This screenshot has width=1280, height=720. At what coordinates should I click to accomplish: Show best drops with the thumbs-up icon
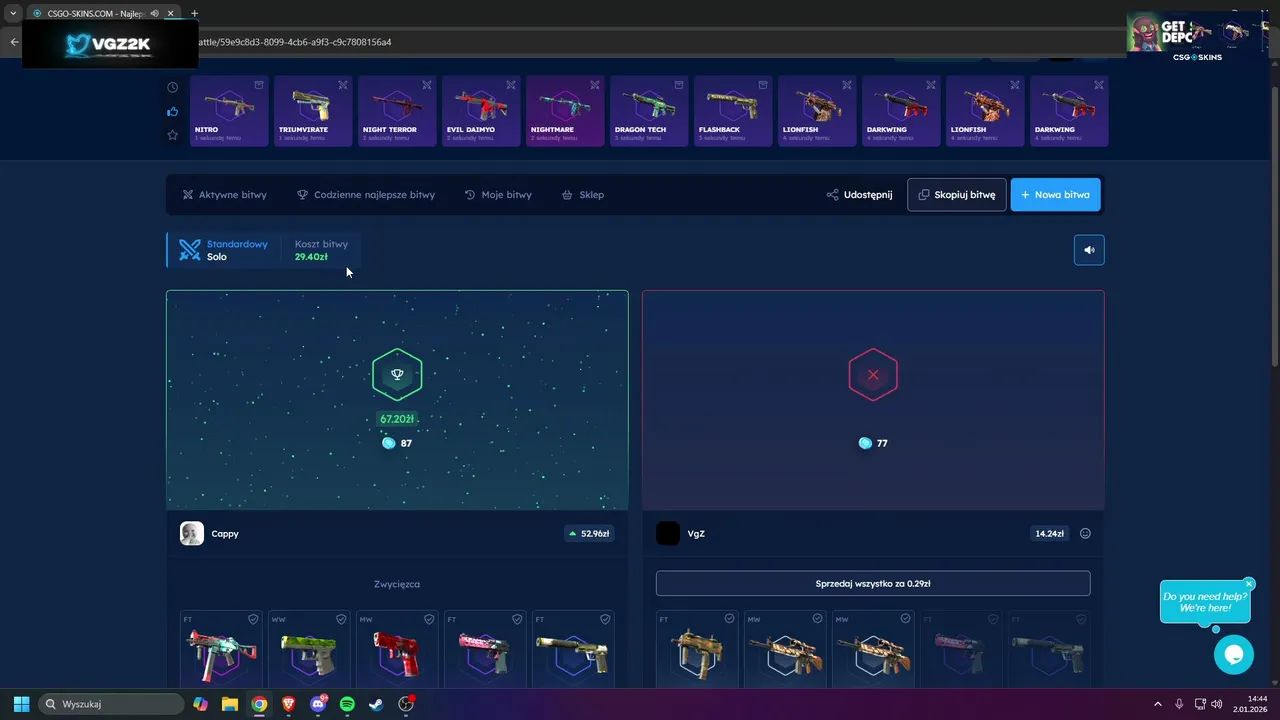click(173, 111)
